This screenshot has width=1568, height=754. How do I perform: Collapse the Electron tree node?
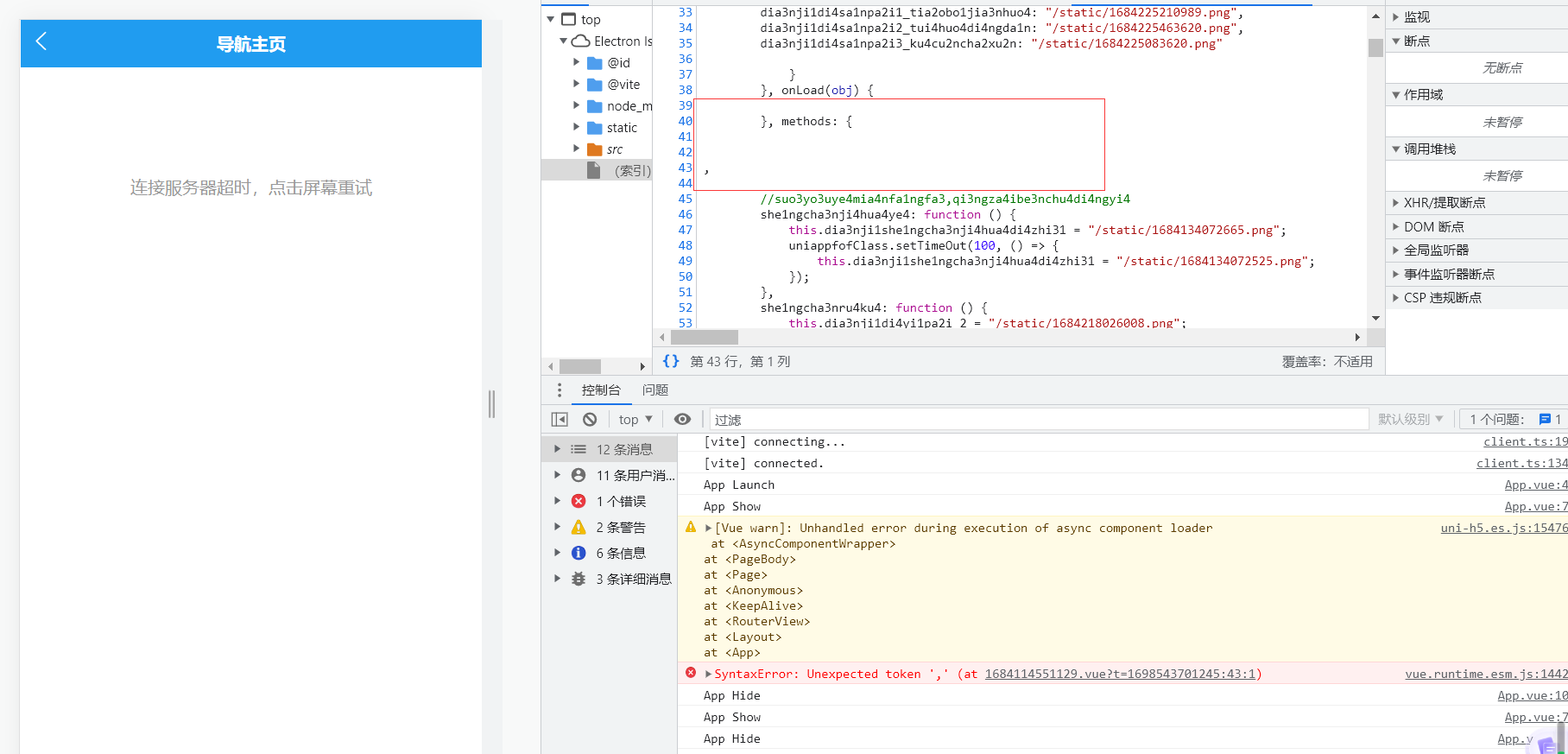(x=564, y=41)
